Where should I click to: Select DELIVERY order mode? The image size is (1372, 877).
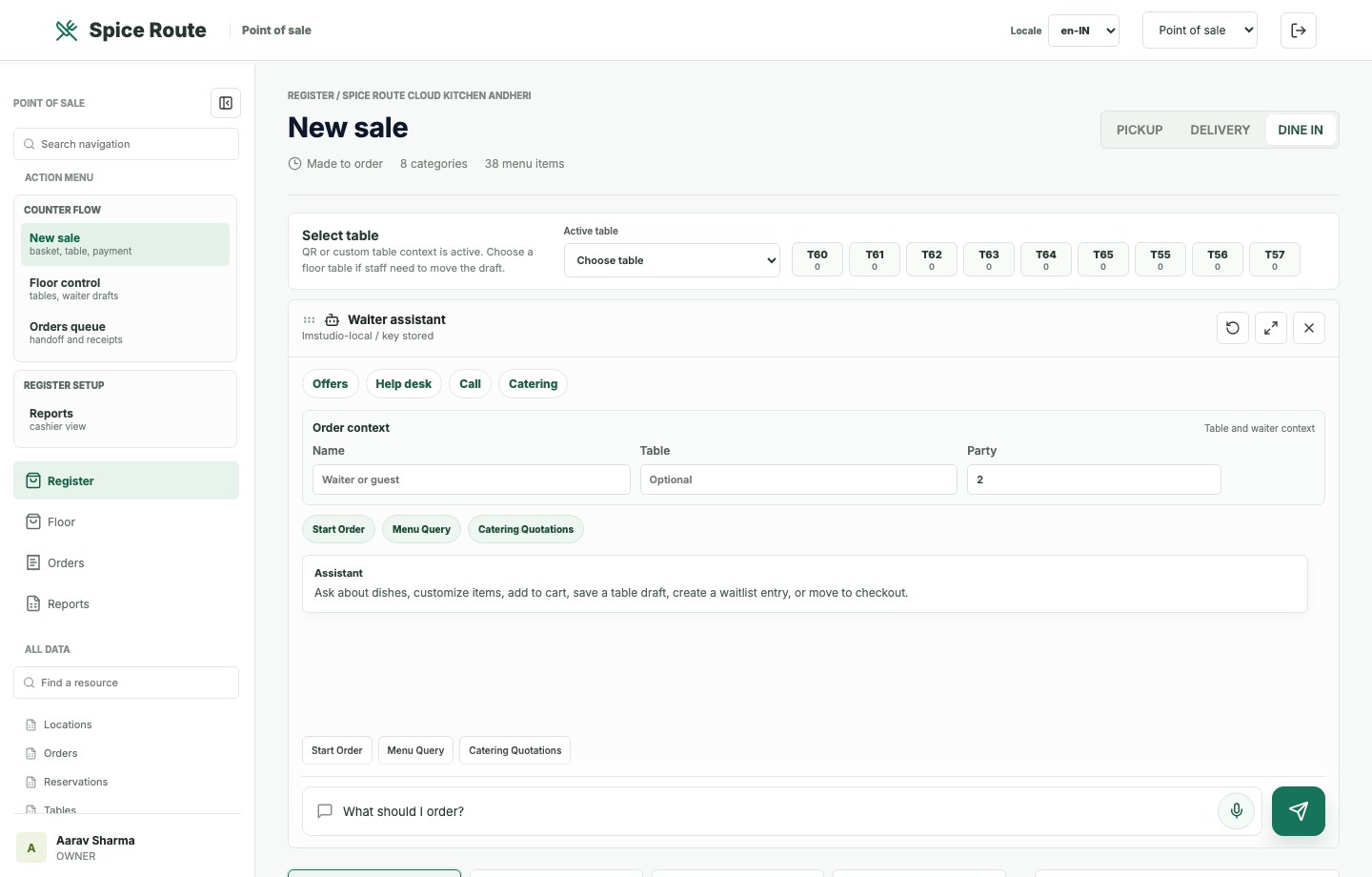click(x=1220, y=130)
